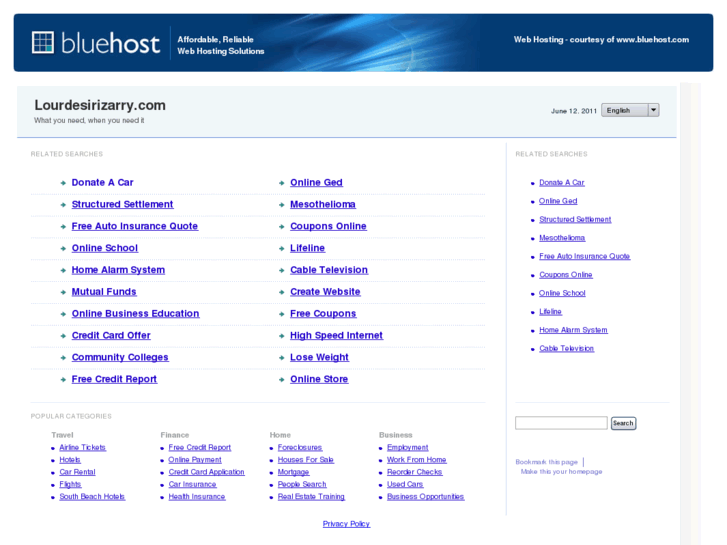Screen dimensions: 727x545
Task: Open the Coupons Online main link
Action: coord(328,226)
